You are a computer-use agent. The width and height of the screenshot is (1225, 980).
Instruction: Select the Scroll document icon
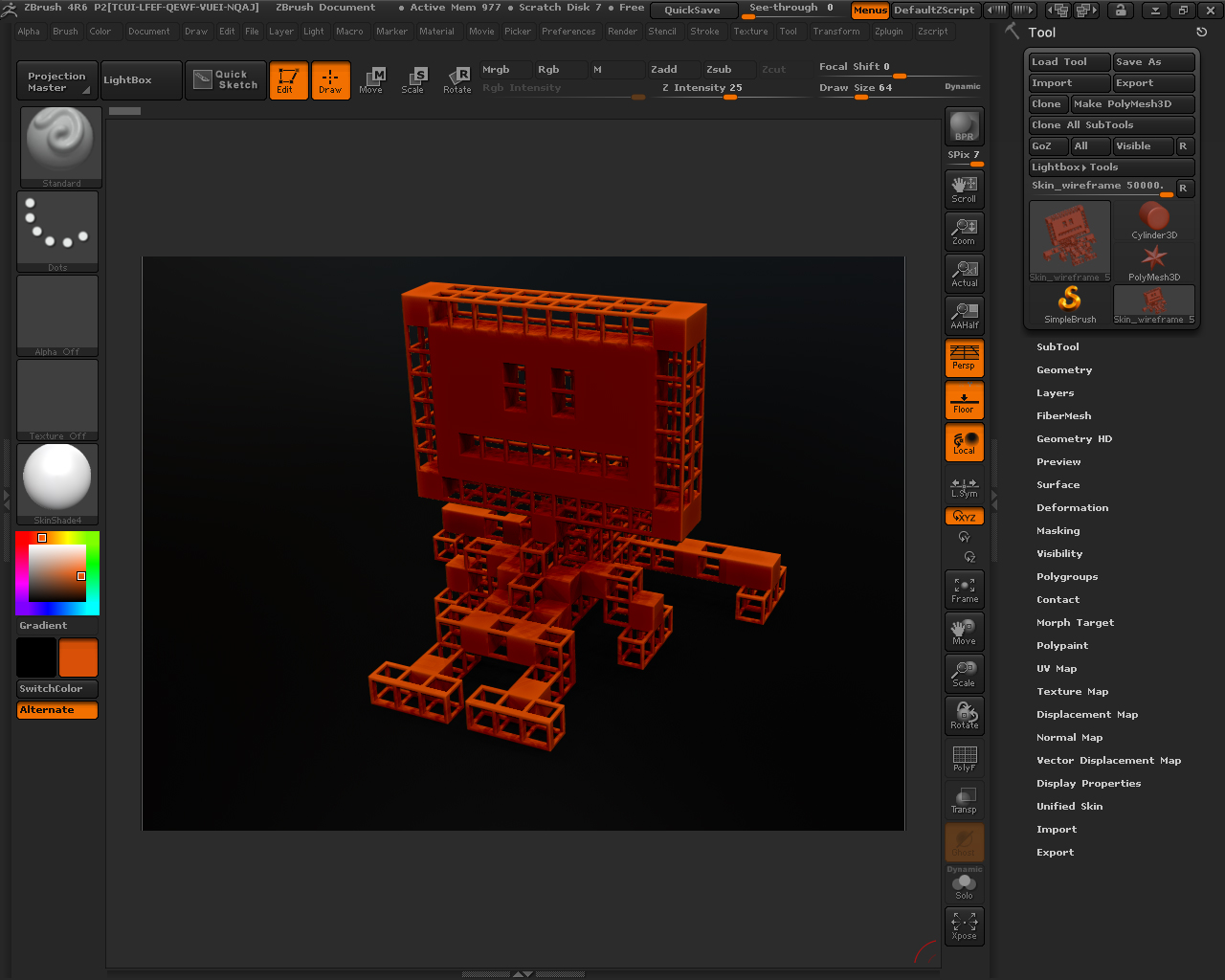click(x=964, y=188)
